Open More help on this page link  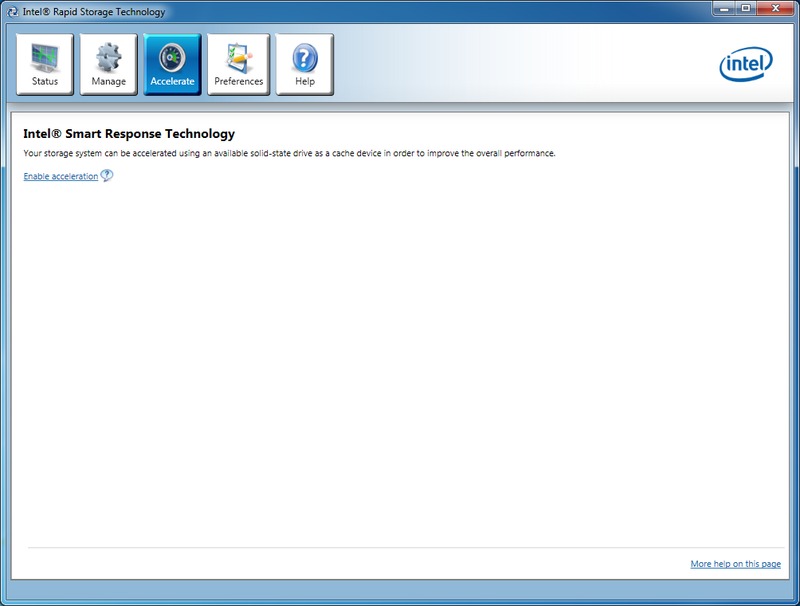pos(735,564)
